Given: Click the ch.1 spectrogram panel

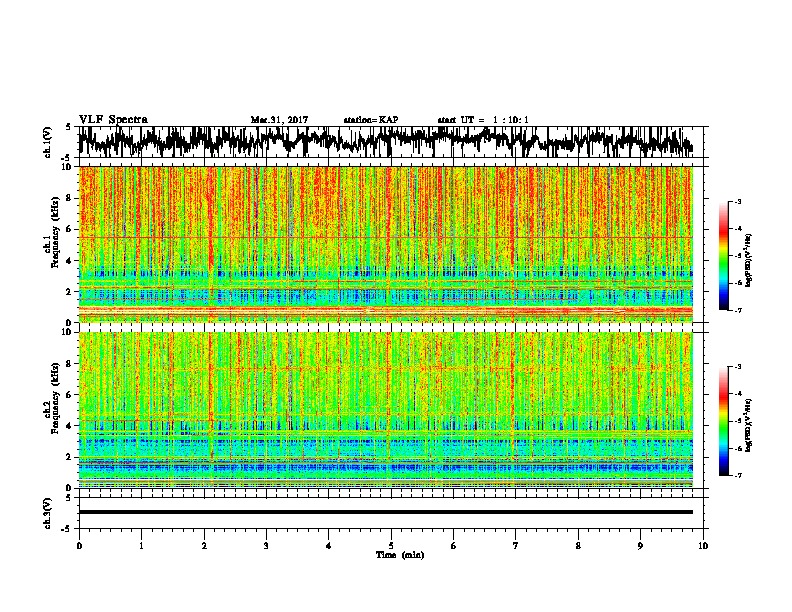Looking at the screenshot, I should point(385,244).
